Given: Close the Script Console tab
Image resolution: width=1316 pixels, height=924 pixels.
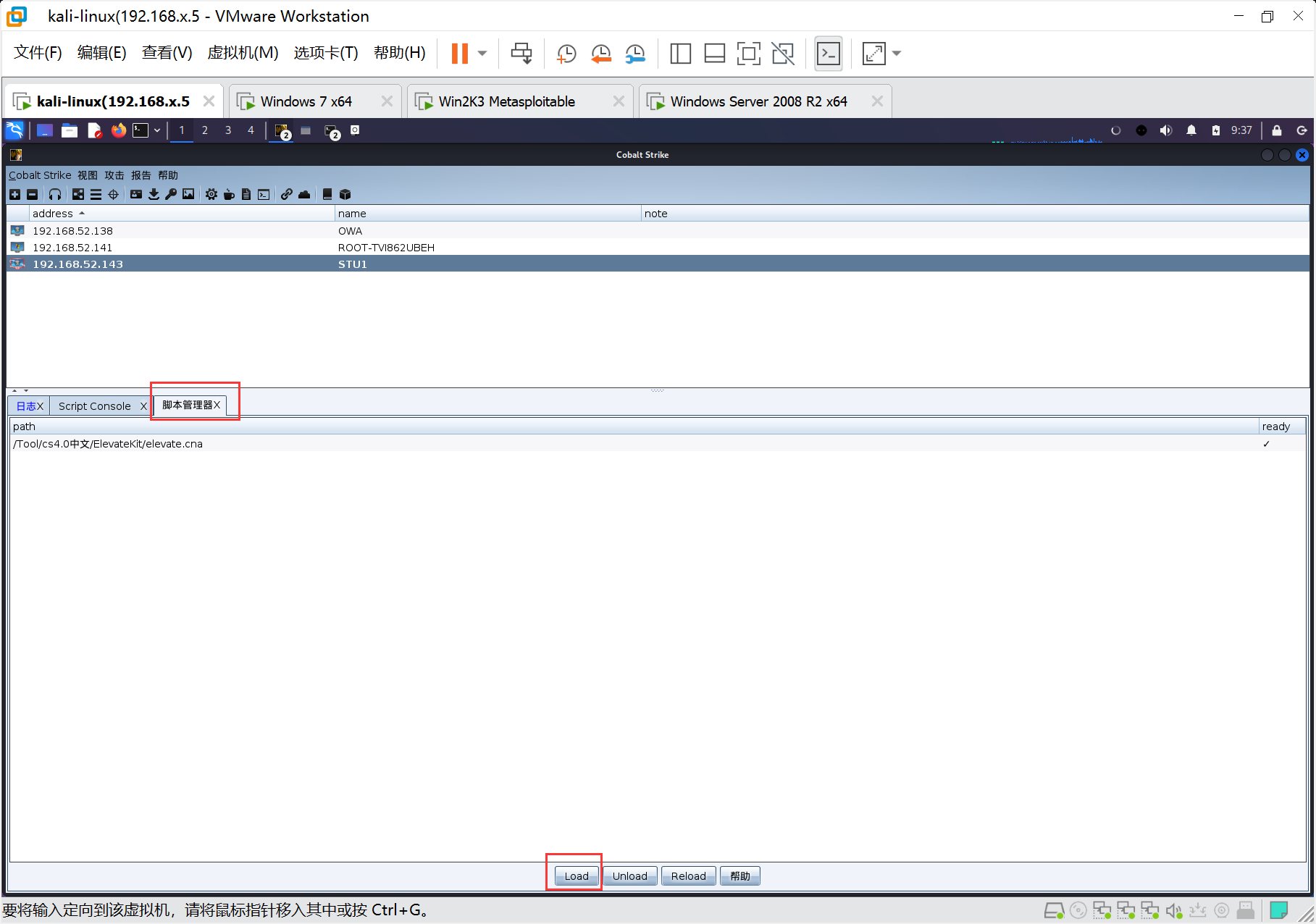Looking at the screenshot, I should (143, 406).
